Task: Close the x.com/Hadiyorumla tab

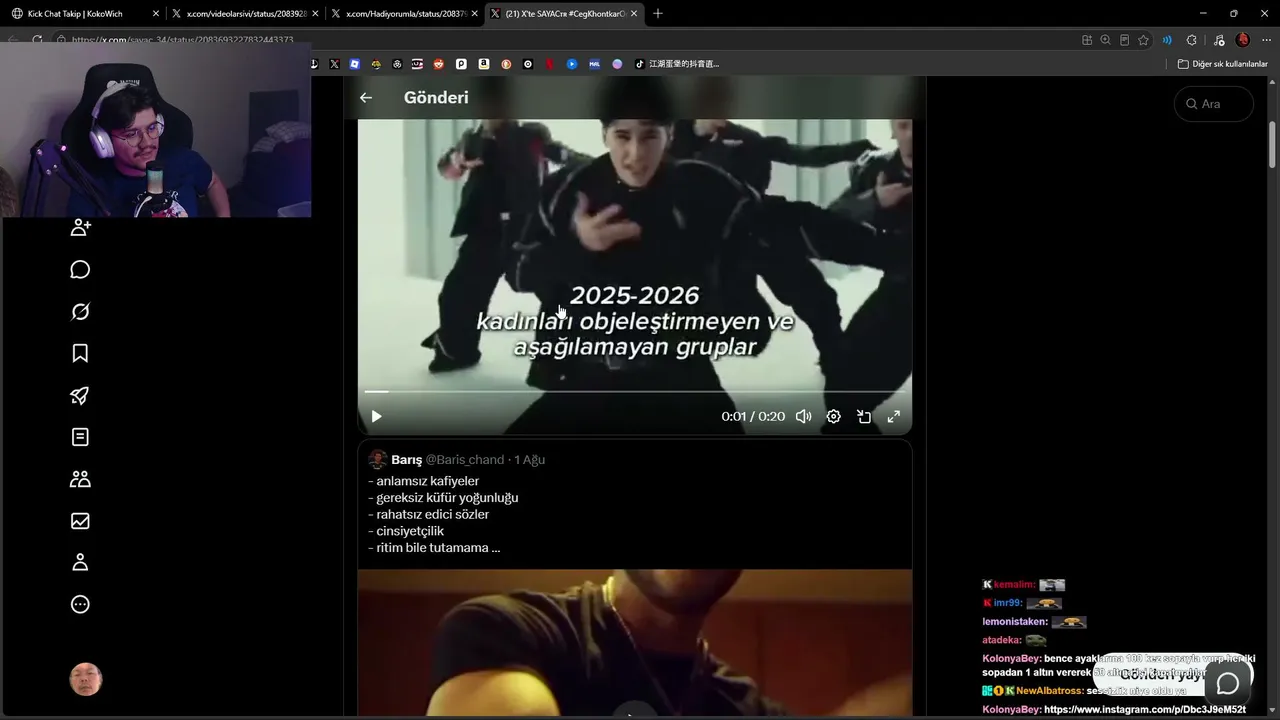Action: point(475,14)
